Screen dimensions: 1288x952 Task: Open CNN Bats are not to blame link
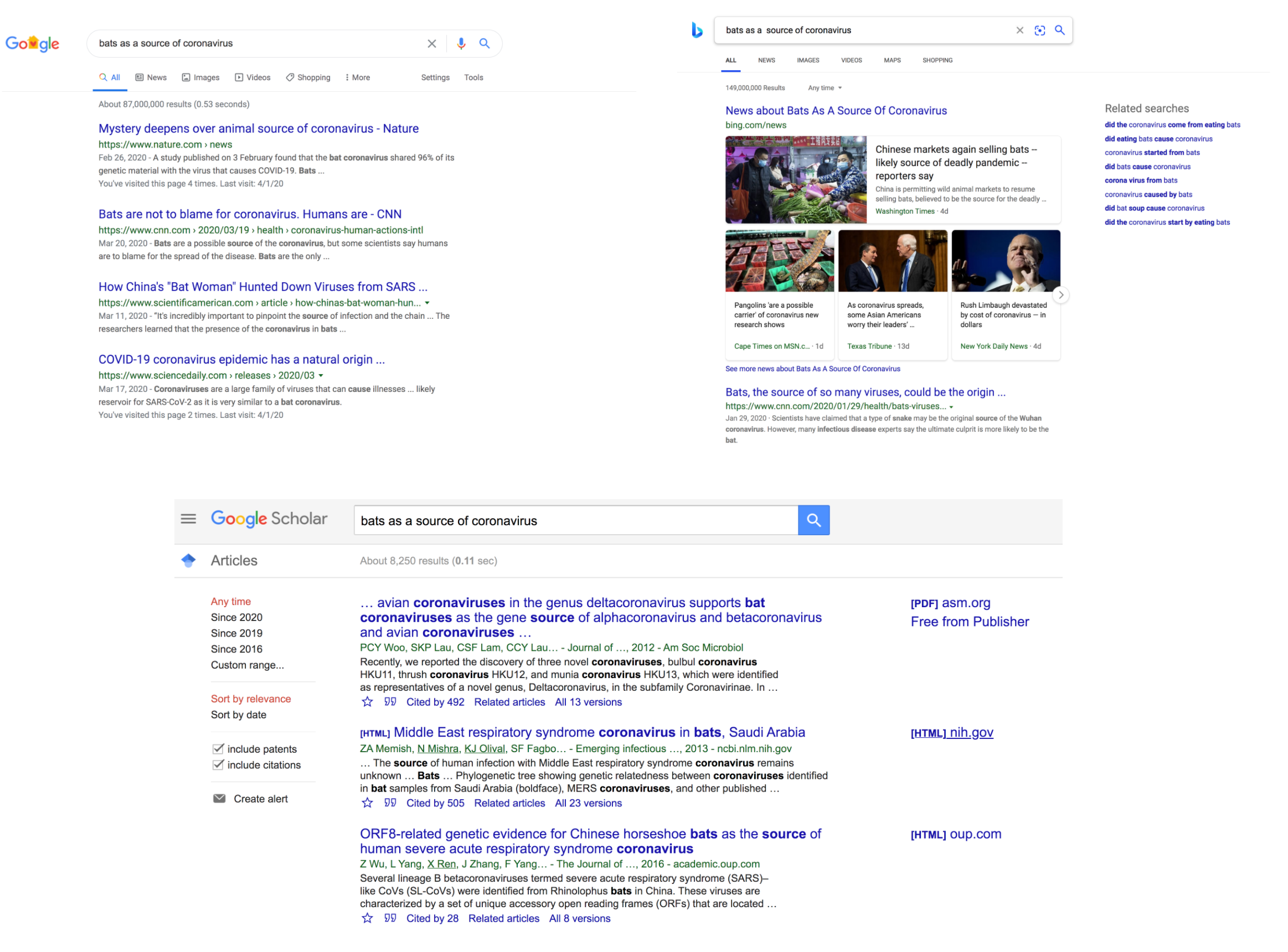[x=250, y=214]
